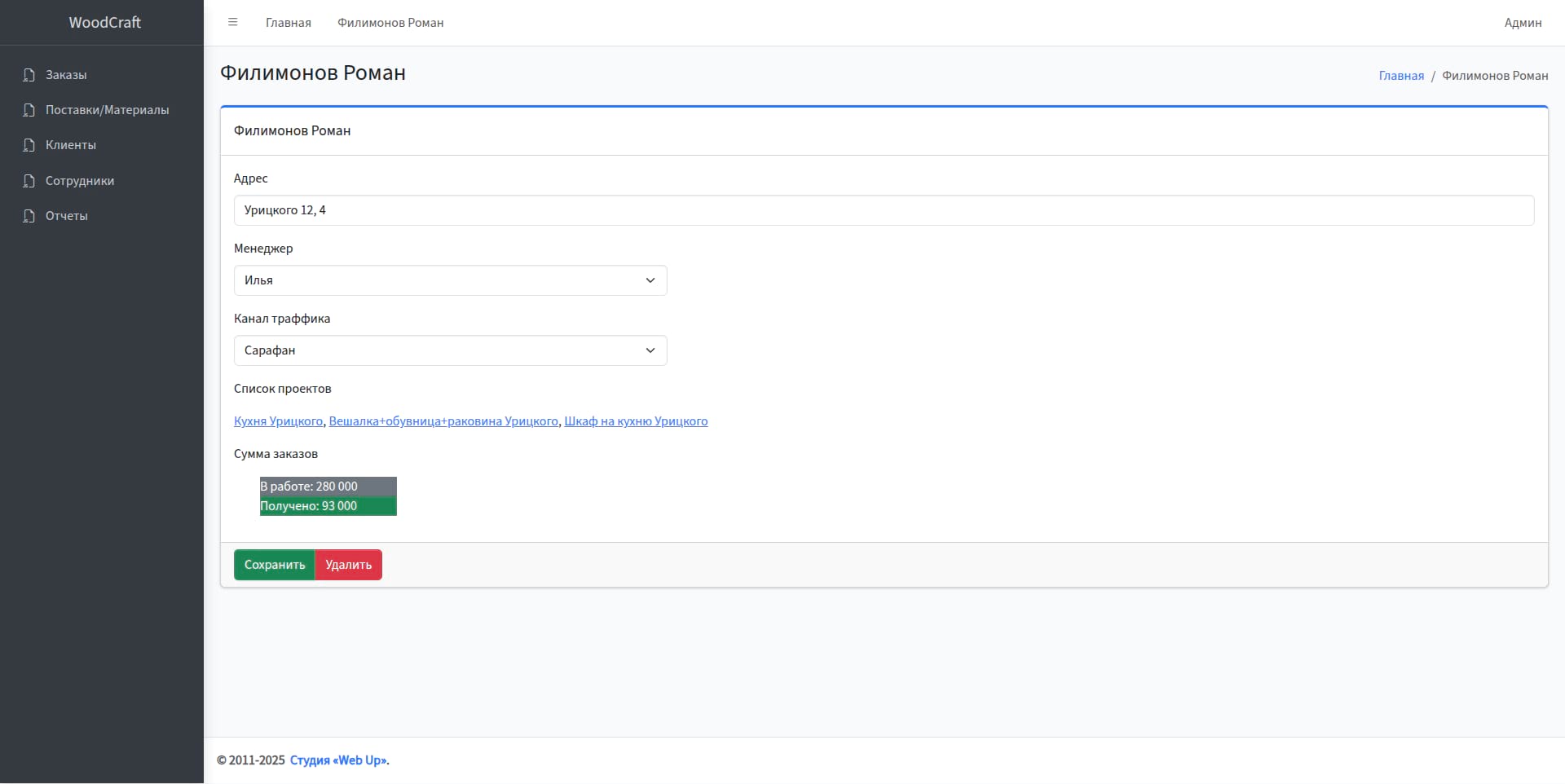Select Филимонов Роман in top navigation

pyautogui.click(x=390, y=23)
